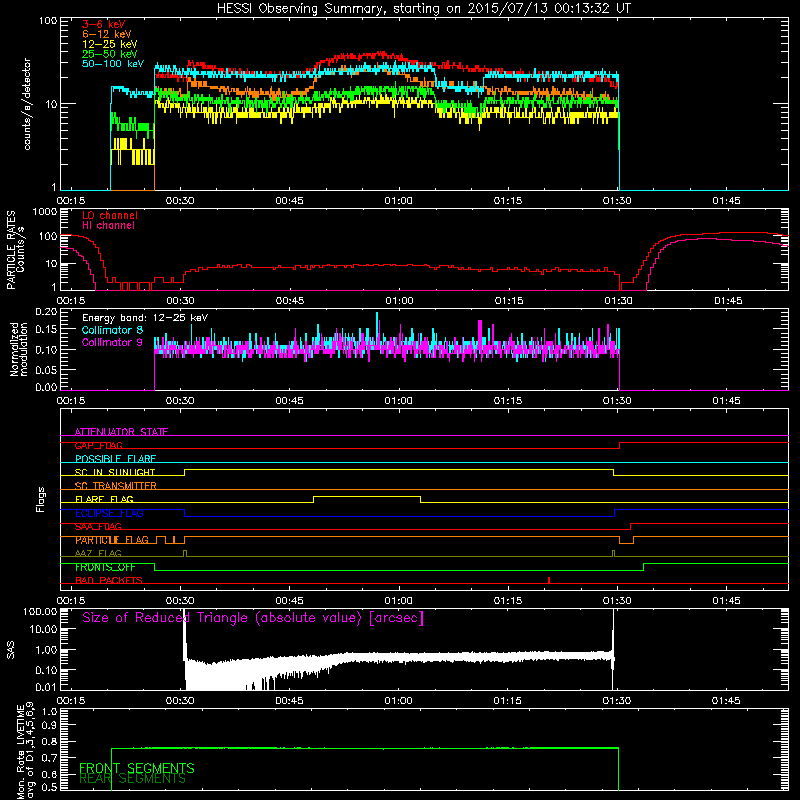Select the Collimator 9 legend label
The image size is (800, 800).
(x=112, y=342)
